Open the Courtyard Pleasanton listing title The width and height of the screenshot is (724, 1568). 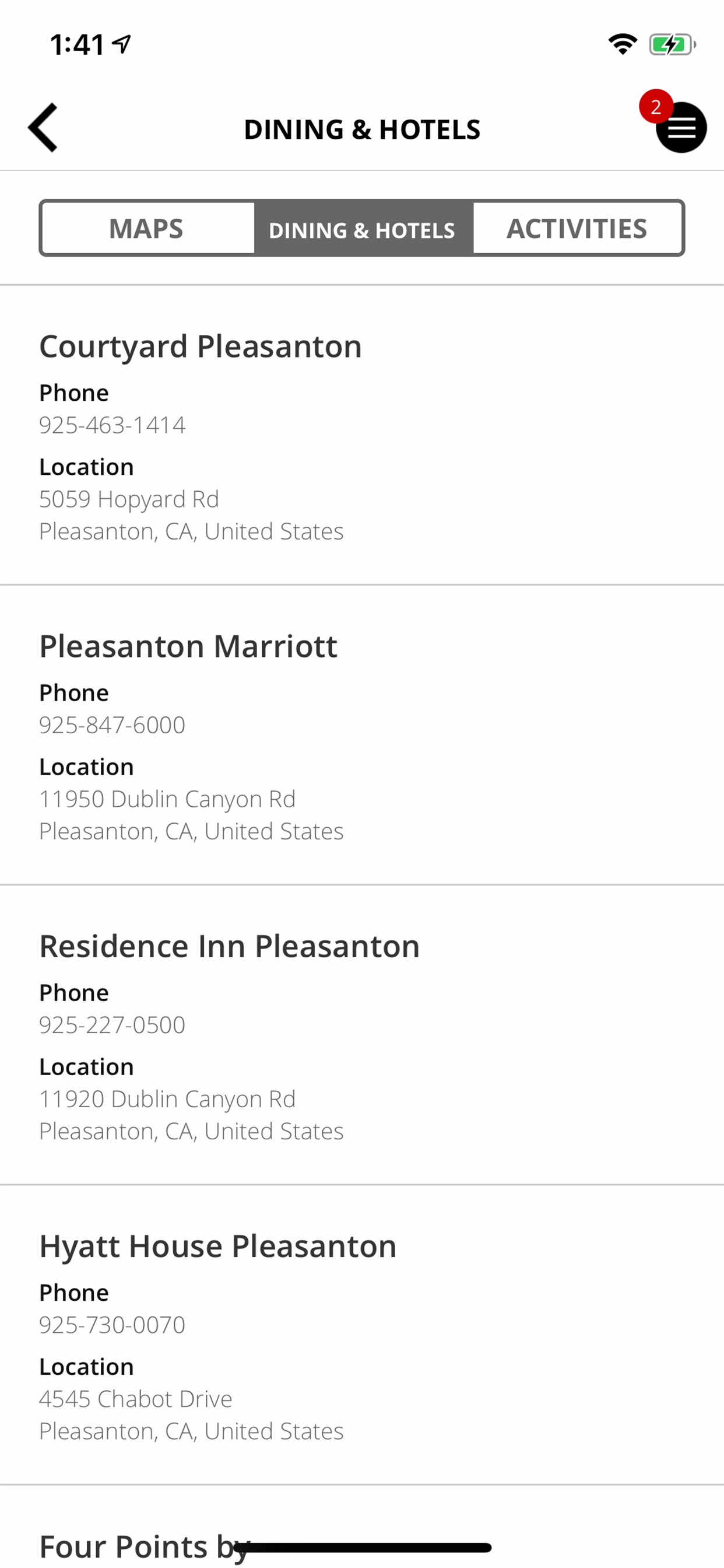[x=200, y=347]
